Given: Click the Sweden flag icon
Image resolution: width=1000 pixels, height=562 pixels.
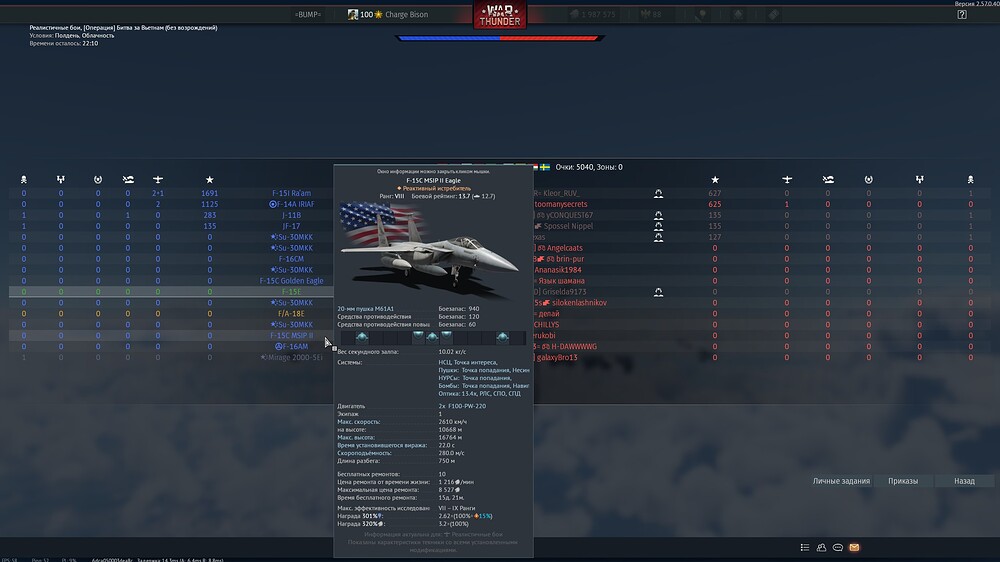Looking at the screenshot, I should click(x=545, y=167).
